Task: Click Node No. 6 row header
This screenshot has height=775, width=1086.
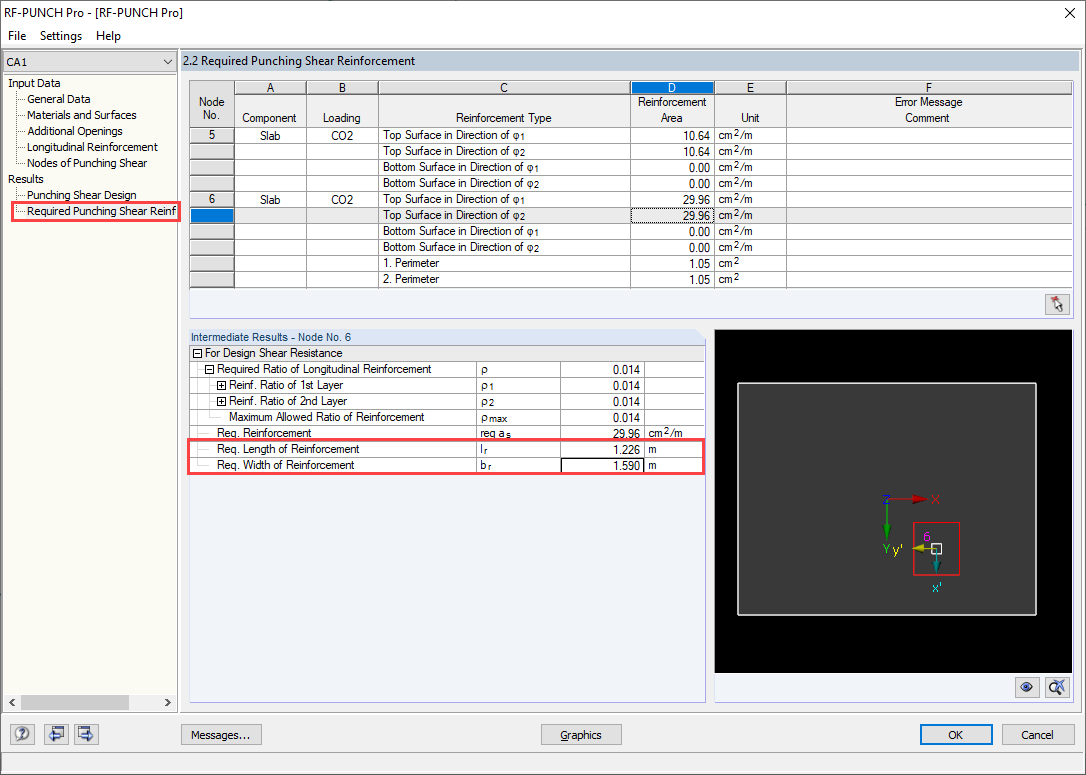Action: tap(212, 199)
